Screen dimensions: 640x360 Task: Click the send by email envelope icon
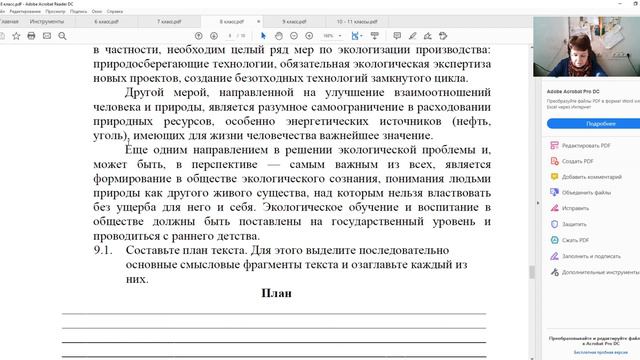(47, 36)
